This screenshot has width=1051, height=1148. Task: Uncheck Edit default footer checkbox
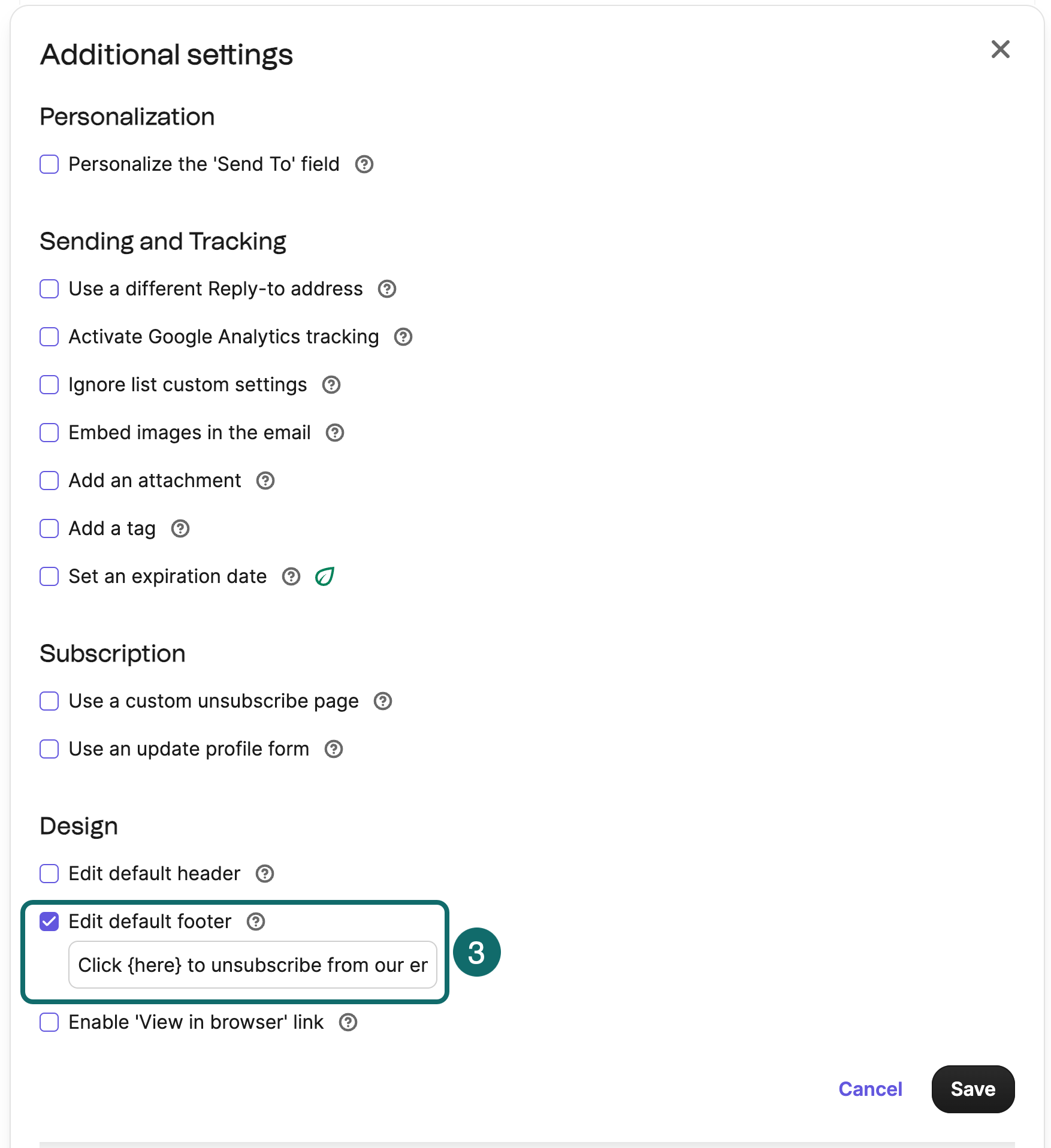tap(49, 922)
